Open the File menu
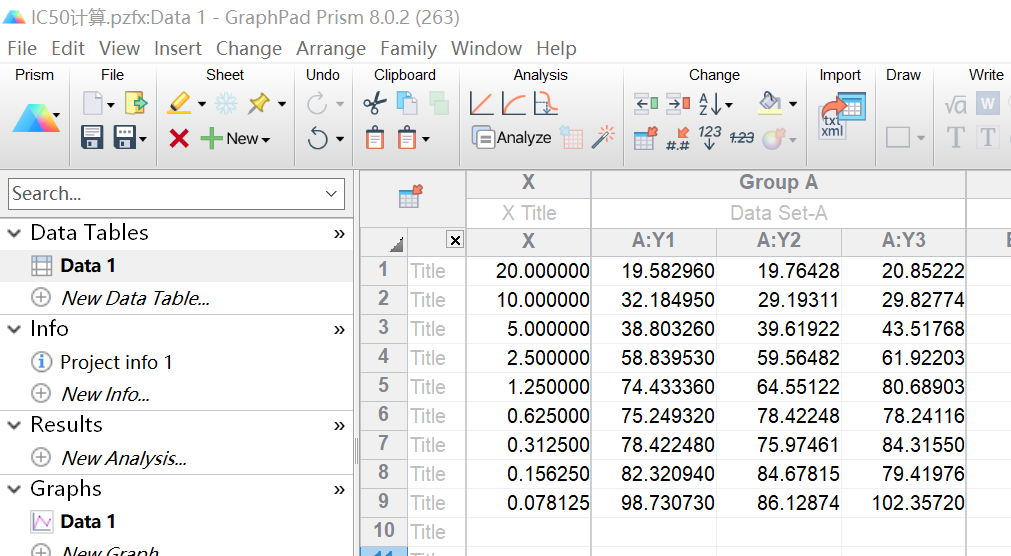This screenshot has height=556, width=1011. 22,48
